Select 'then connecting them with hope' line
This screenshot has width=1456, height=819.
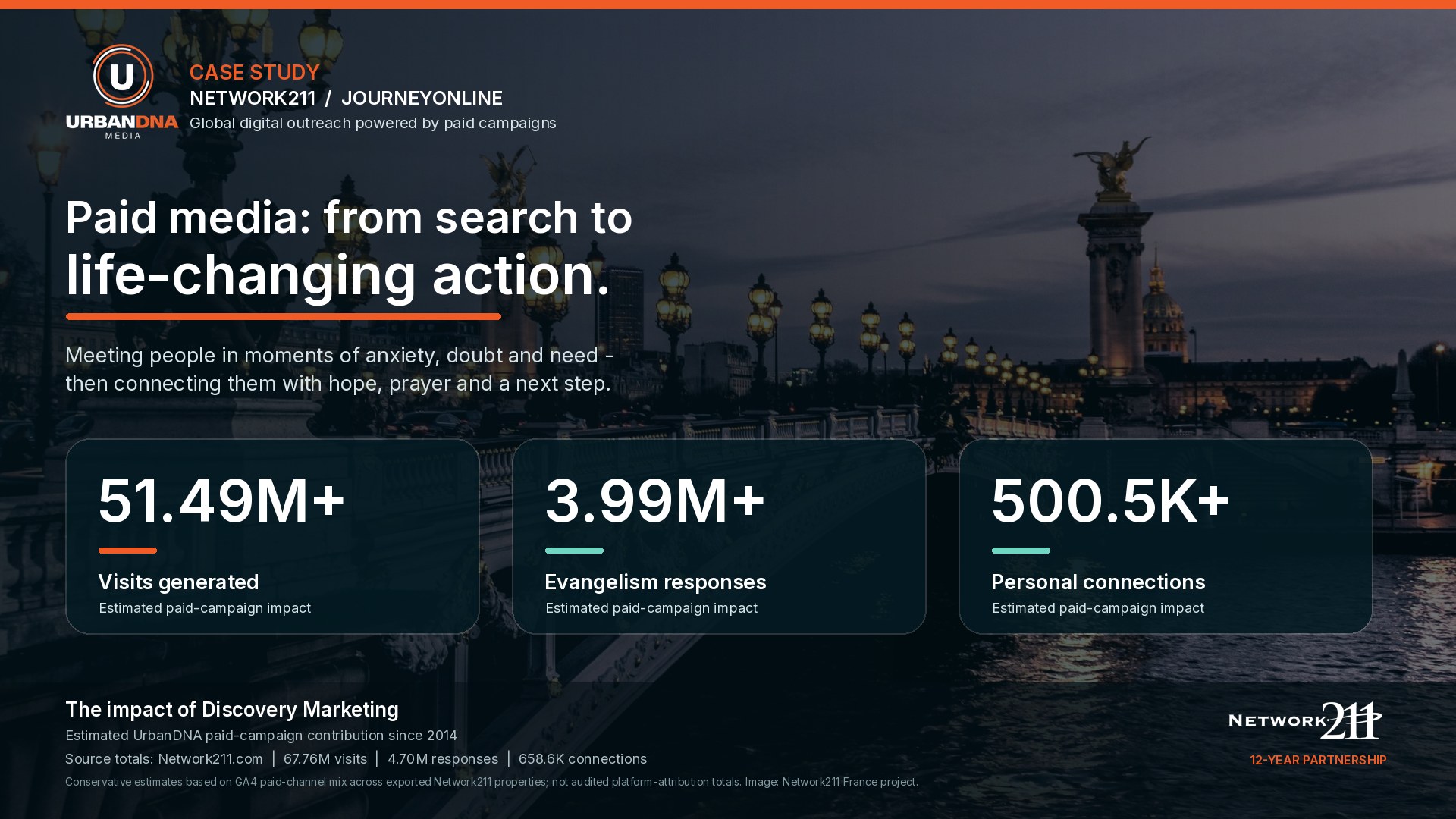coord(338,384)
